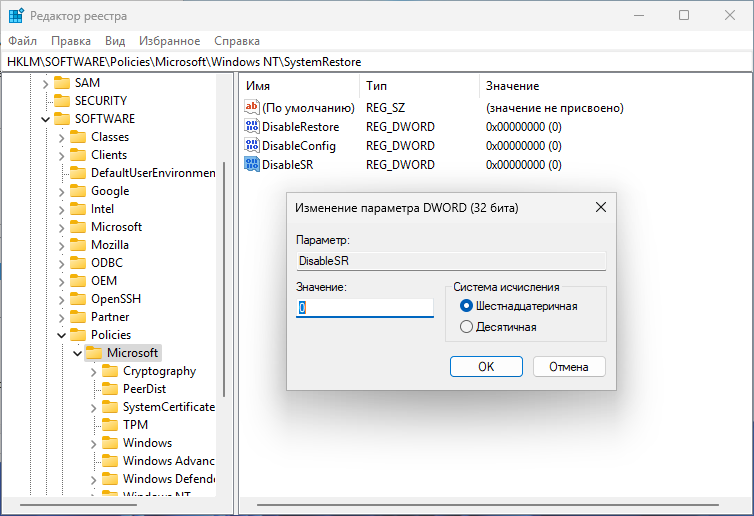Image resolution: width=754 pixels, height=516 pixels.
Task: Close the DWORD edit dialog
Action: click(x=600, y=208)
